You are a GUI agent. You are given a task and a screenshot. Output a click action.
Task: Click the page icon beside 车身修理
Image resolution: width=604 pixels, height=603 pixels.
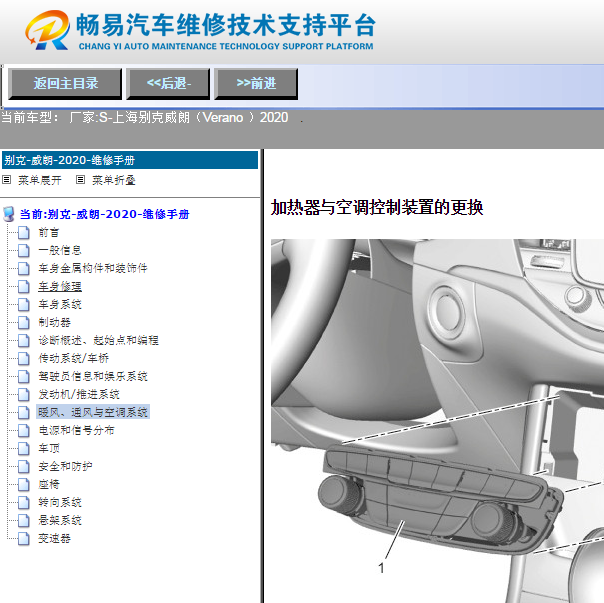pyautogui.click(x=23, y=286)
